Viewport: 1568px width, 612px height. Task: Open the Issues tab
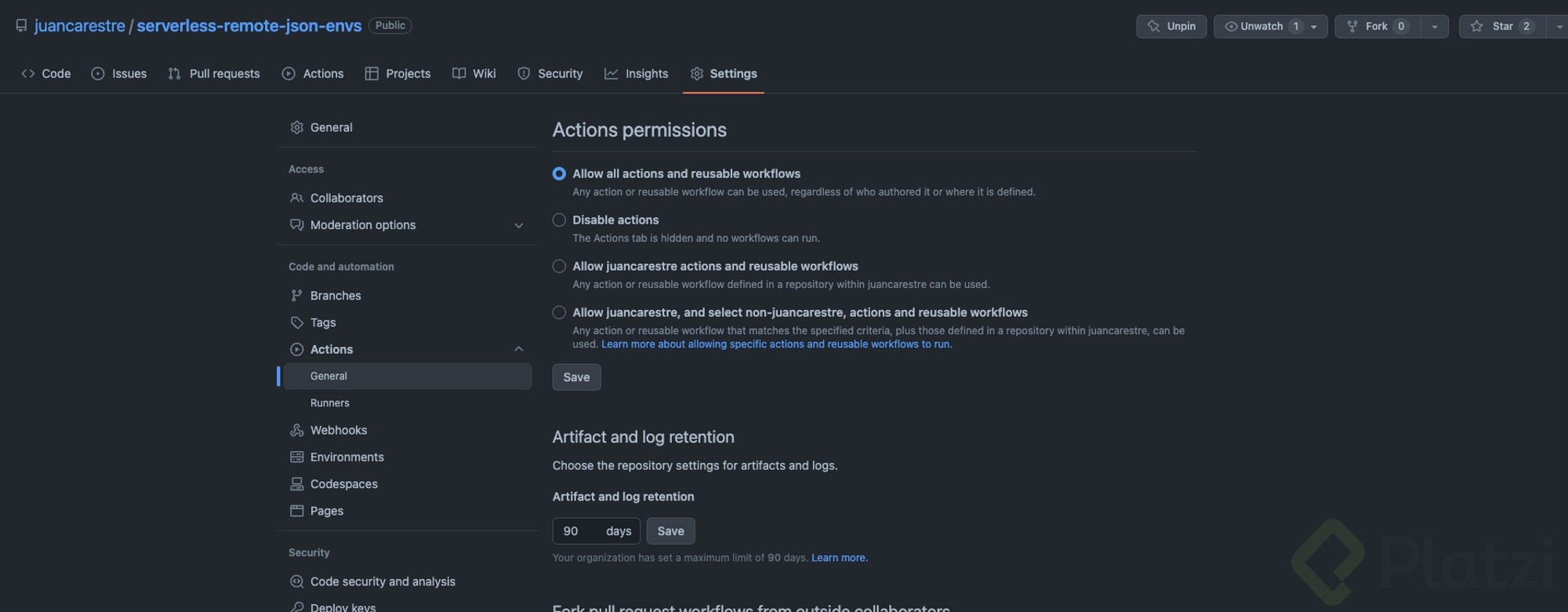119,74
